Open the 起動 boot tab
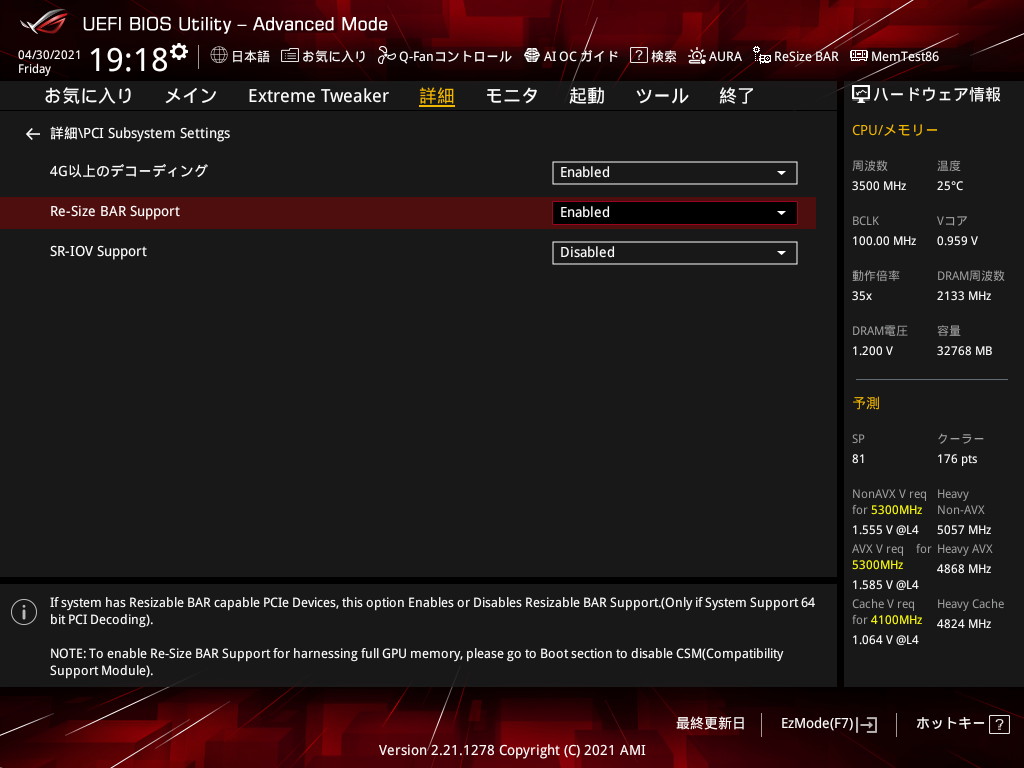This screenshot has width=1024, height=768. click(x=586, y=96)
